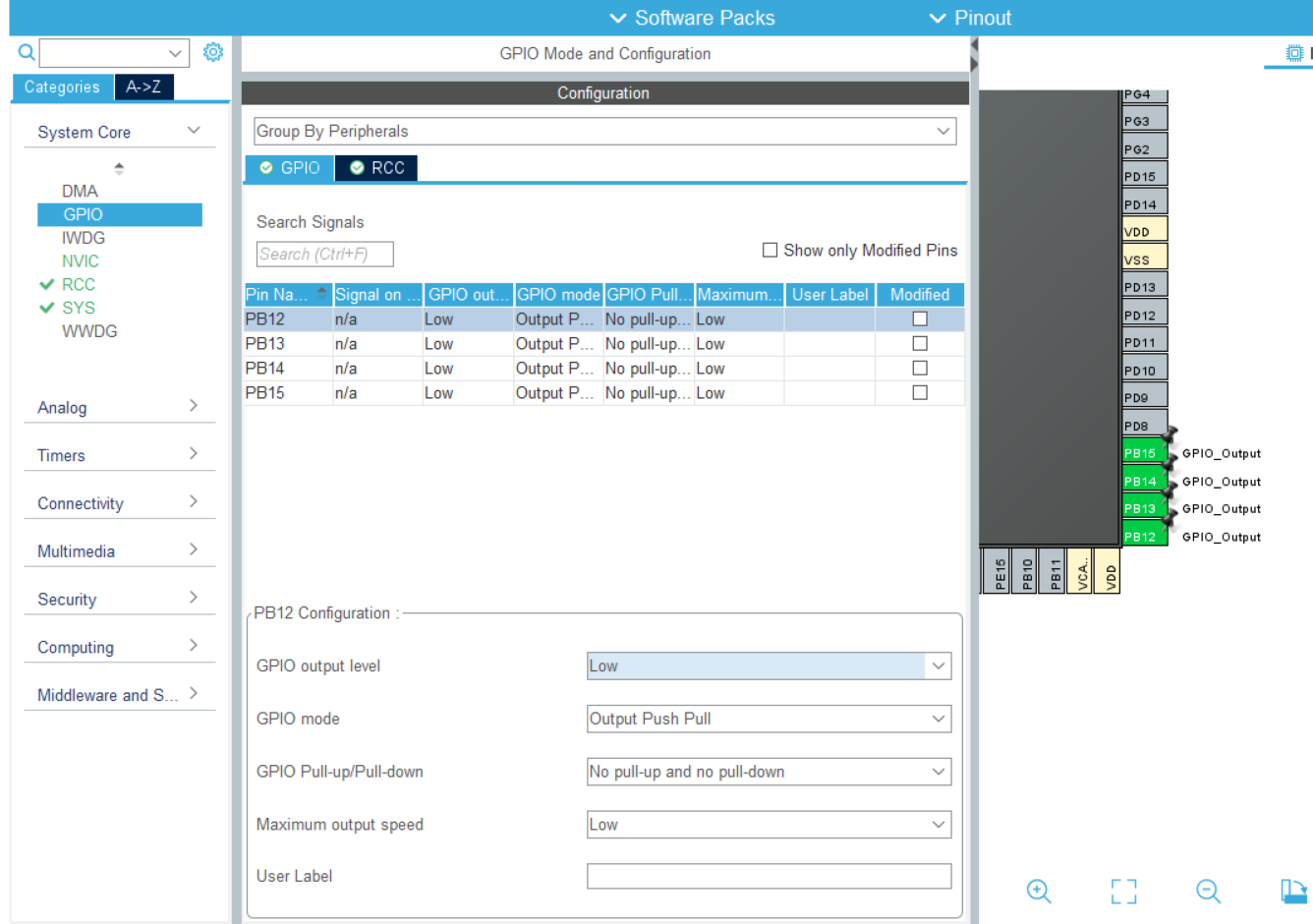Sort by User Label column header
The width and height of the screenshot is (1313, 924).
click(x=829, y=294)
